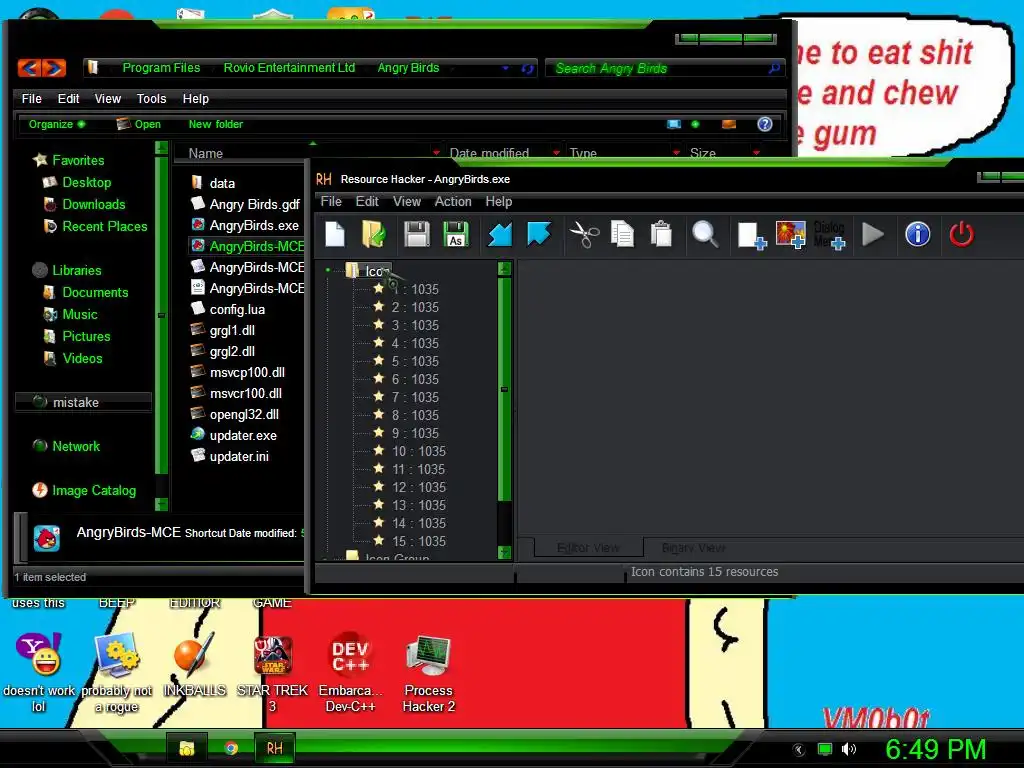Viewport: 1024px width, 768px height.
Task: Open the Organize dropdown
Action: click(x=56, y=124)
